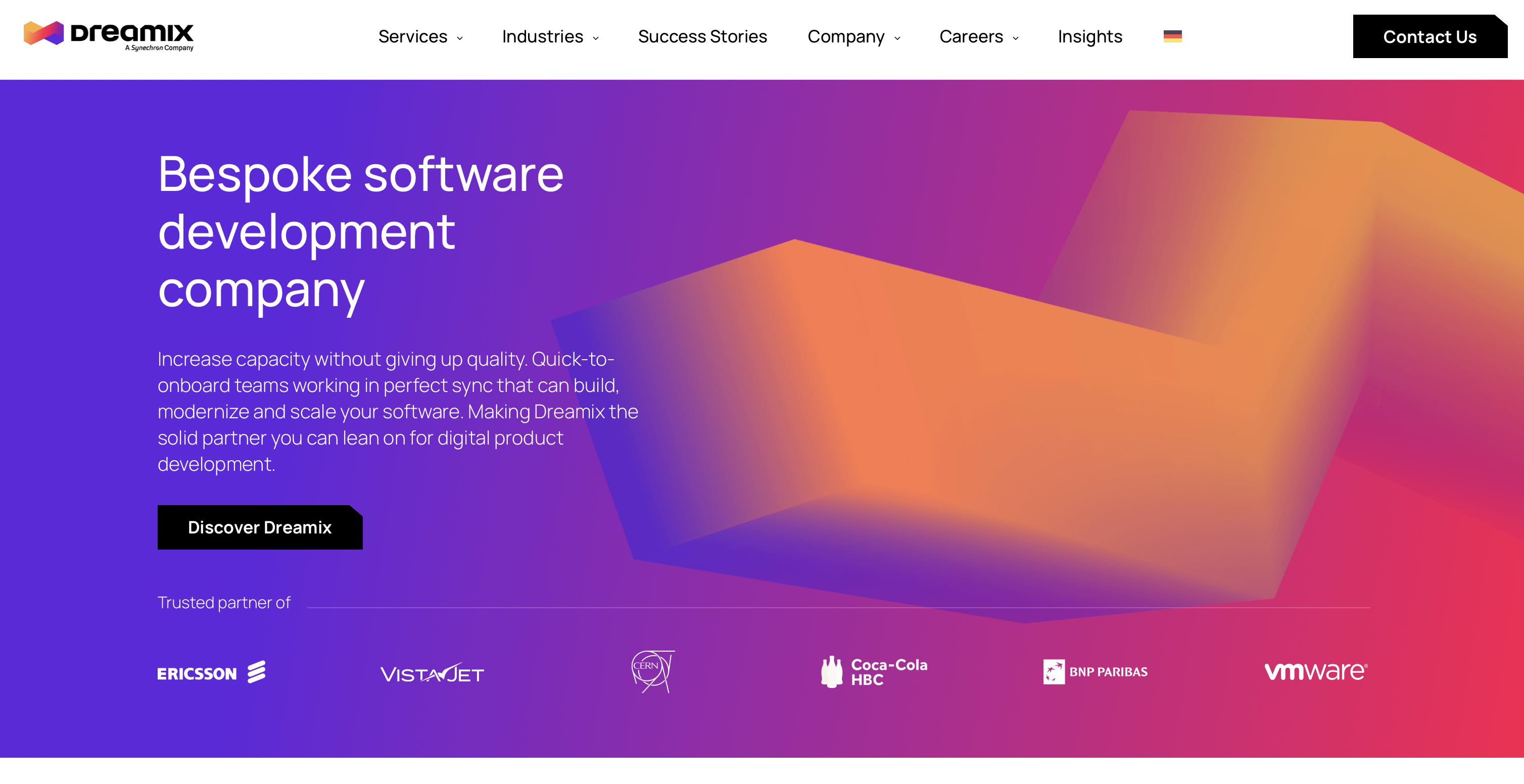Click the VMware partner logo
The height and width of the screenshot is (784, 1524).
[x=1316, y=671]
